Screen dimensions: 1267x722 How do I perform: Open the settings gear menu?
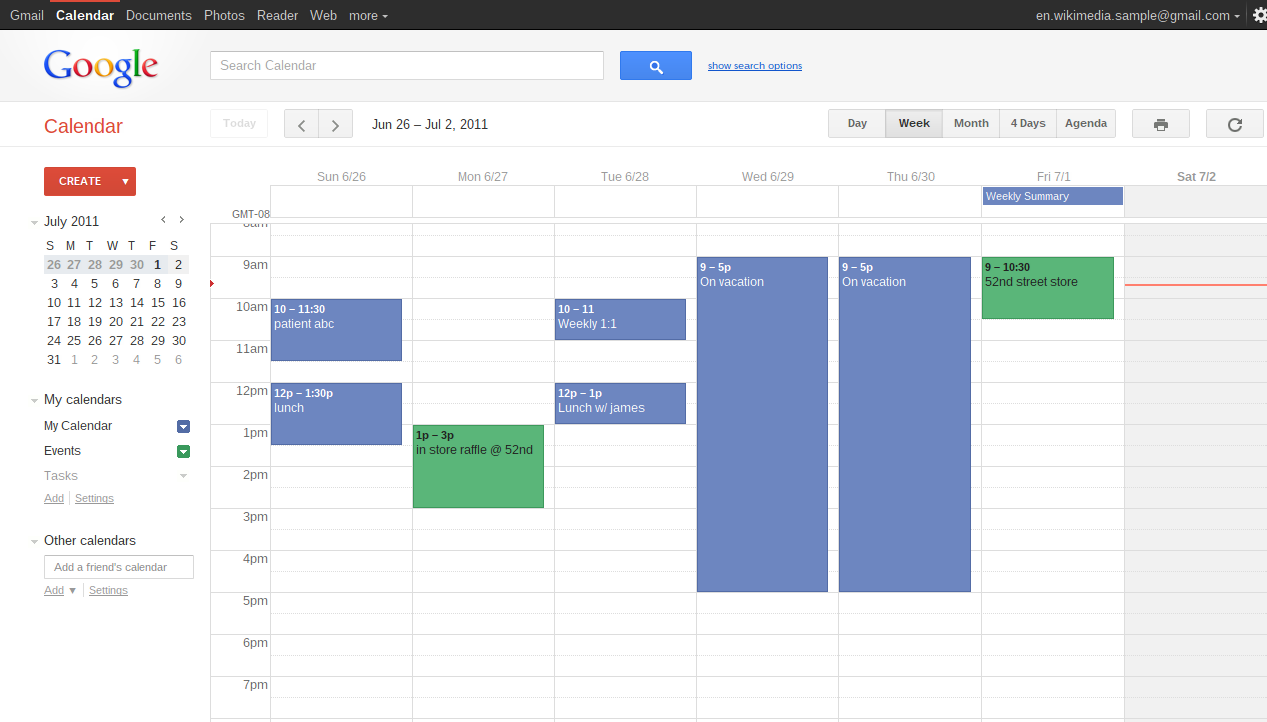(x=1258, y=15)
